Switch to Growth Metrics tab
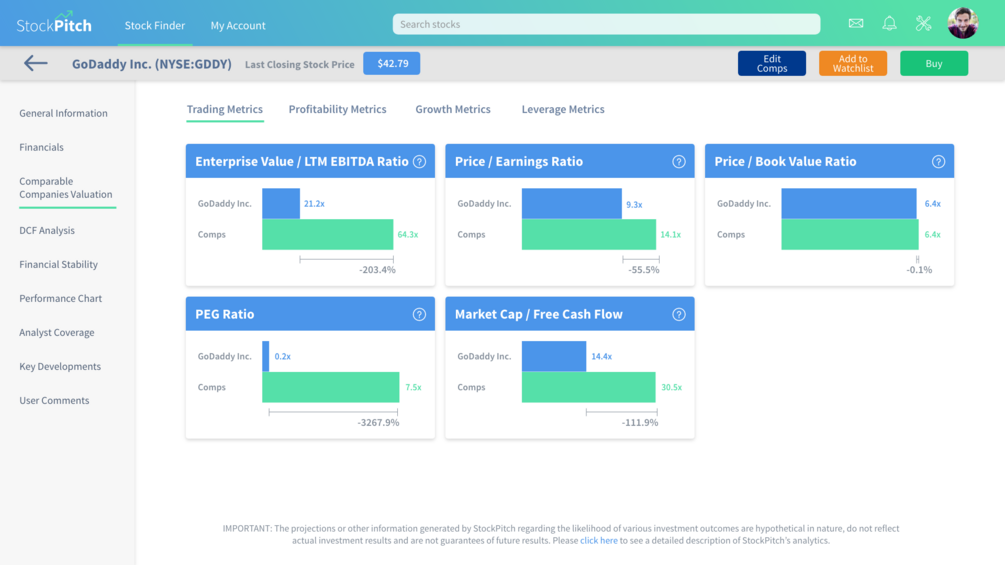1005x565 pixels. pyautogui.click(x=453, y=109)
